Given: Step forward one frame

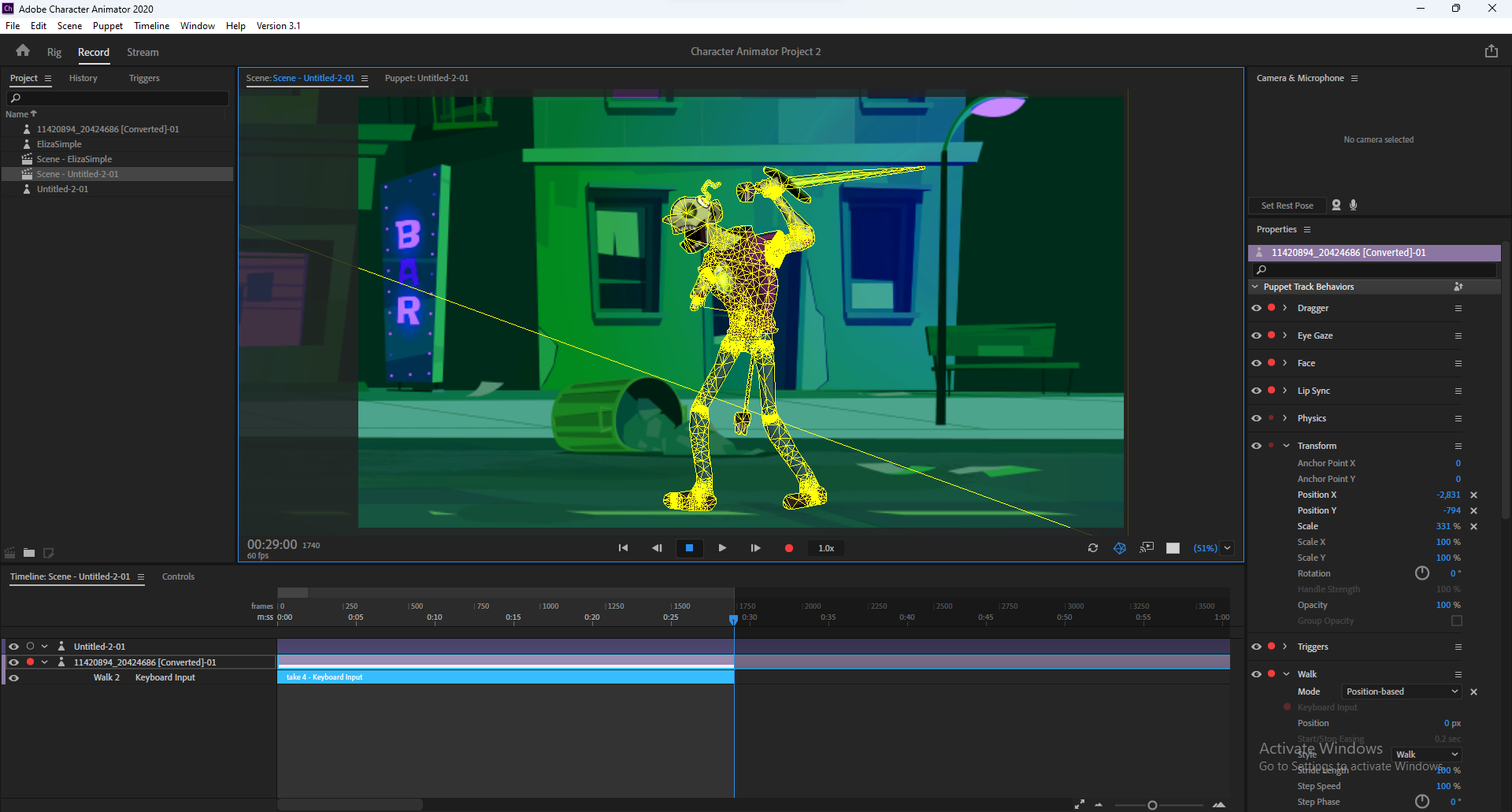Looking at the screenshot, I should pos(755,548).
